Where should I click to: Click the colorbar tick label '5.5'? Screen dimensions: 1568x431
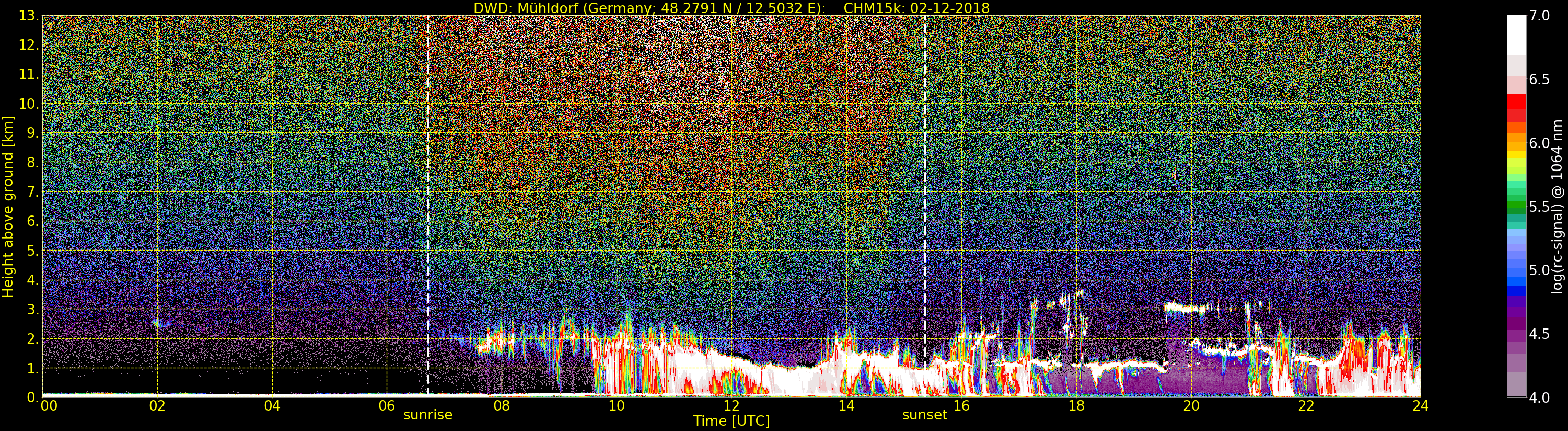pyautogui.click(x=1539, y=207)
